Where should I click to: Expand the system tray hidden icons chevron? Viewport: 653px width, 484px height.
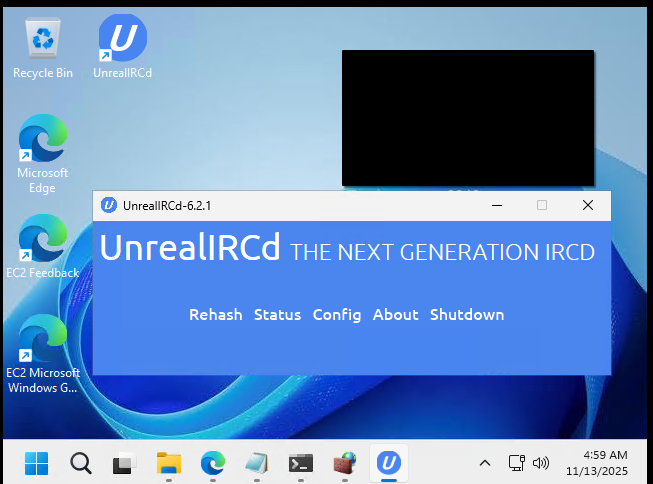click(x=485, y=463)
